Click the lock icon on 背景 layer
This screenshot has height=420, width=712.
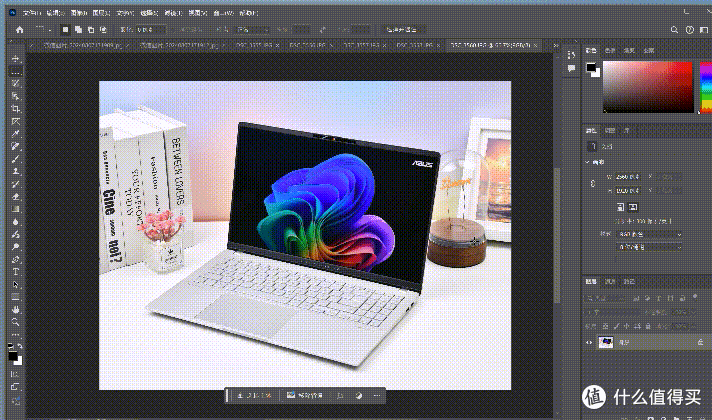(700, 342)
